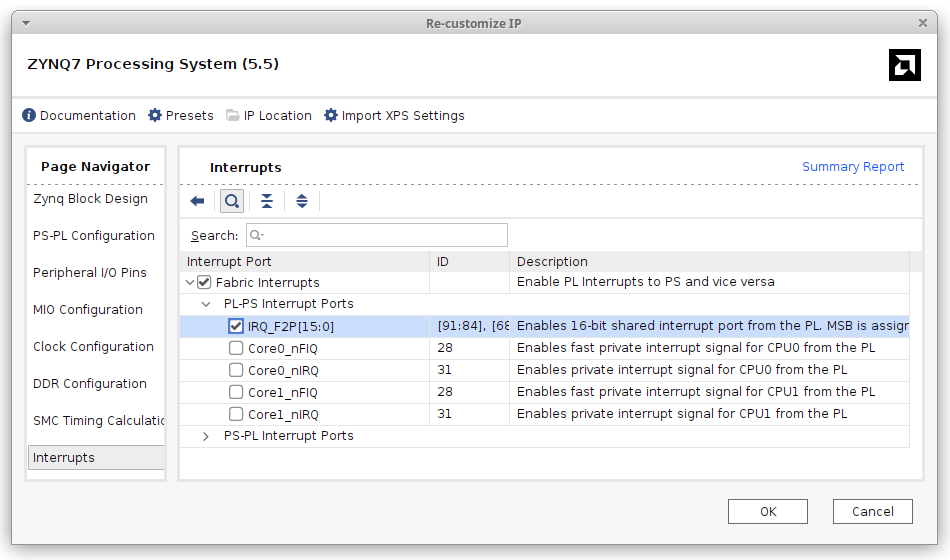Click the back arrow toolbar icon
The height and width of the screenshot is (560, 950).
point(197,201)
